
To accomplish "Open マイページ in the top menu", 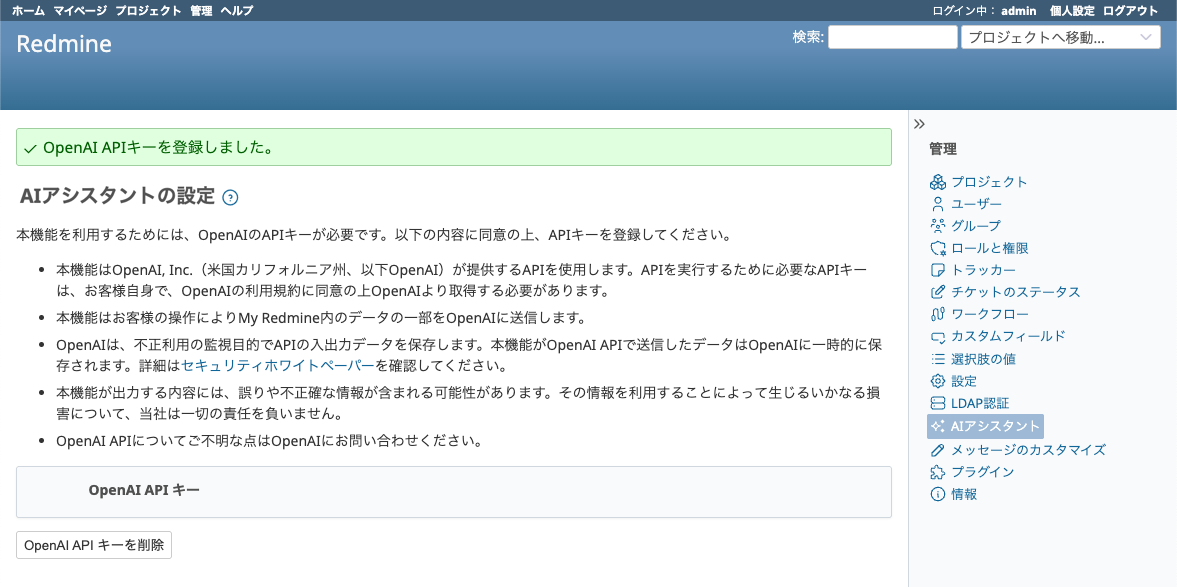I will point(80,11).
